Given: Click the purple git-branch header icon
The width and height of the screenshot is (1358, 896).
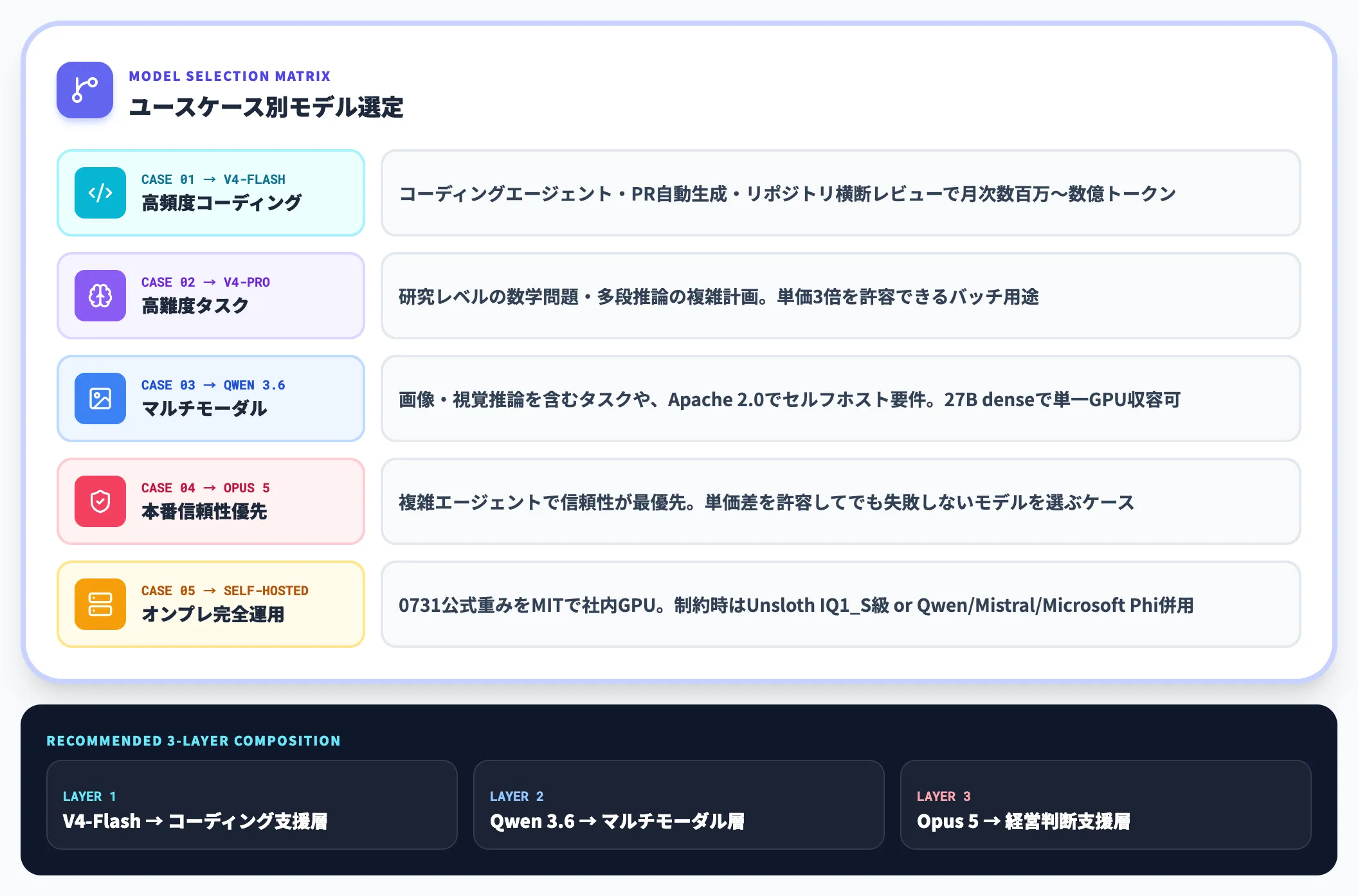Looking at the screenshot, I should click(x=85, y=90).
